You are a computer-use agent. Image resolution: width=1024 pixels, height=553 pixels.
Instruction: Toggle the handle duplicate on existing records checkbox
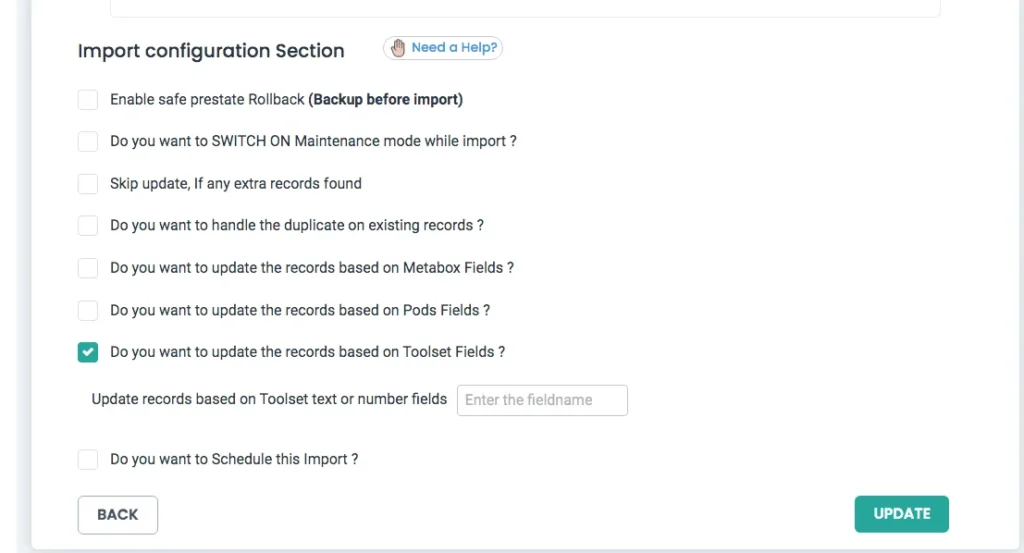tap(88, 226)
